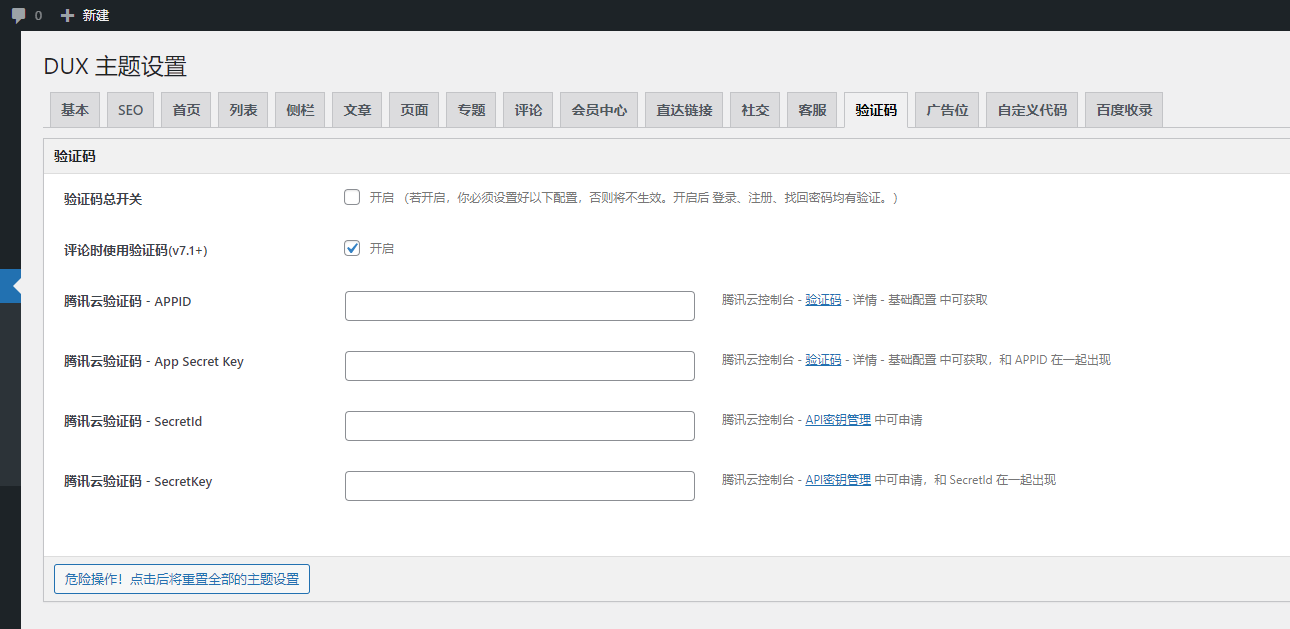Open the SEO settings tab
Image resolution: width=1290 pixels, height=629 pixels.
click(x=131, y=110)
